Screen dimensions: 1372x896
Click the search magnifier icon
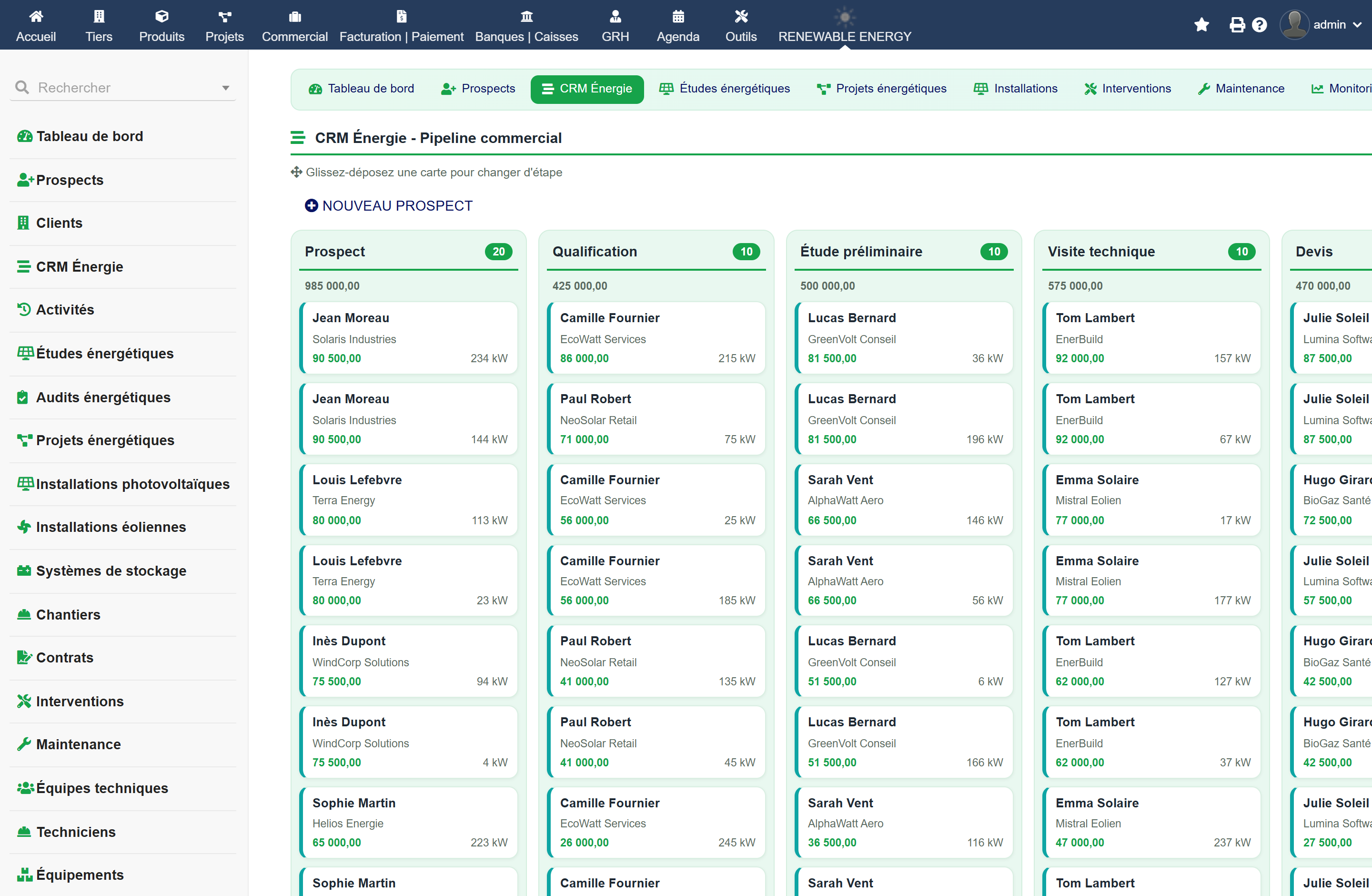(22, 87)
